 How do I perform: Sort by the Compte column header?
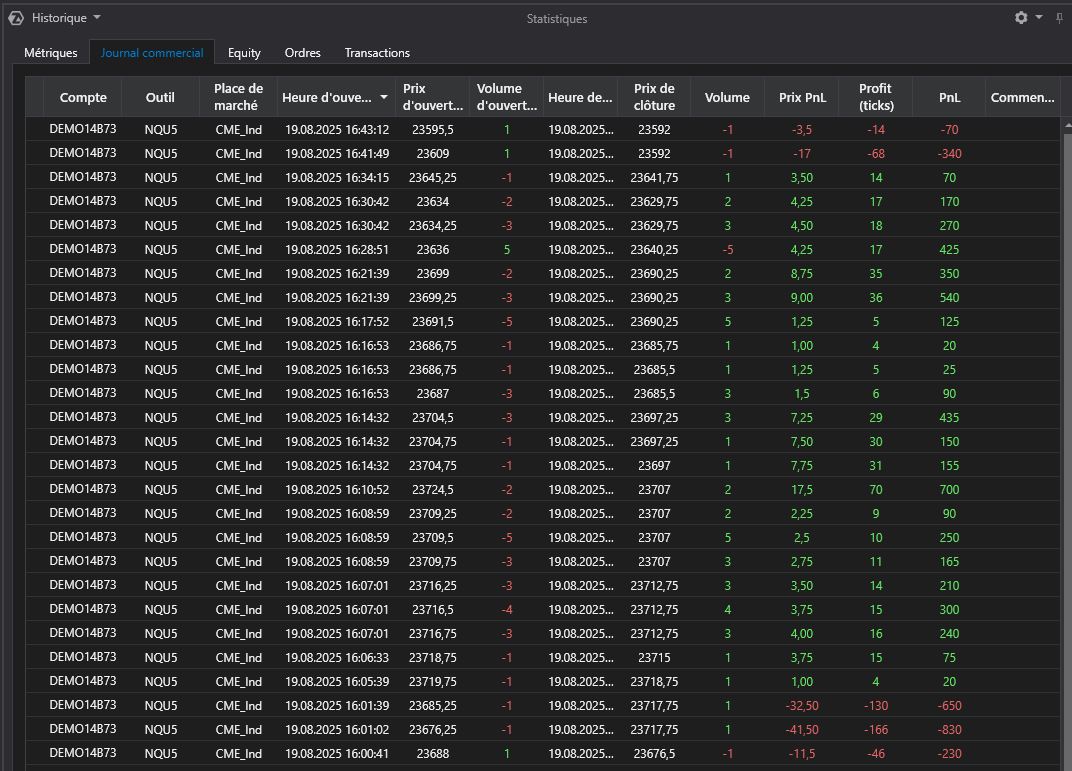pos(83,97)
